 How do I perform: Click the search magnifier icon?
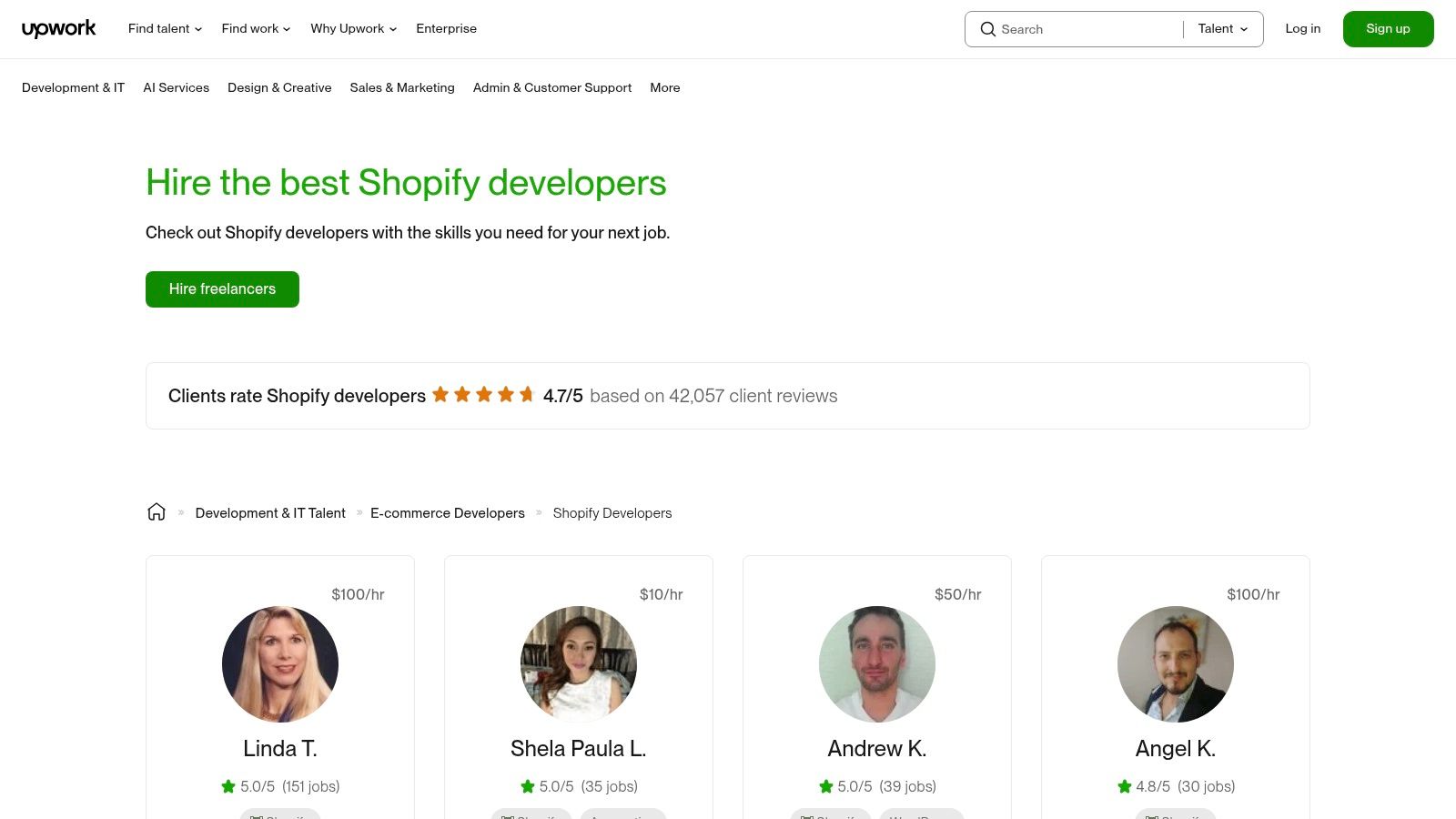pyautogui.click(x=987, y=29)
